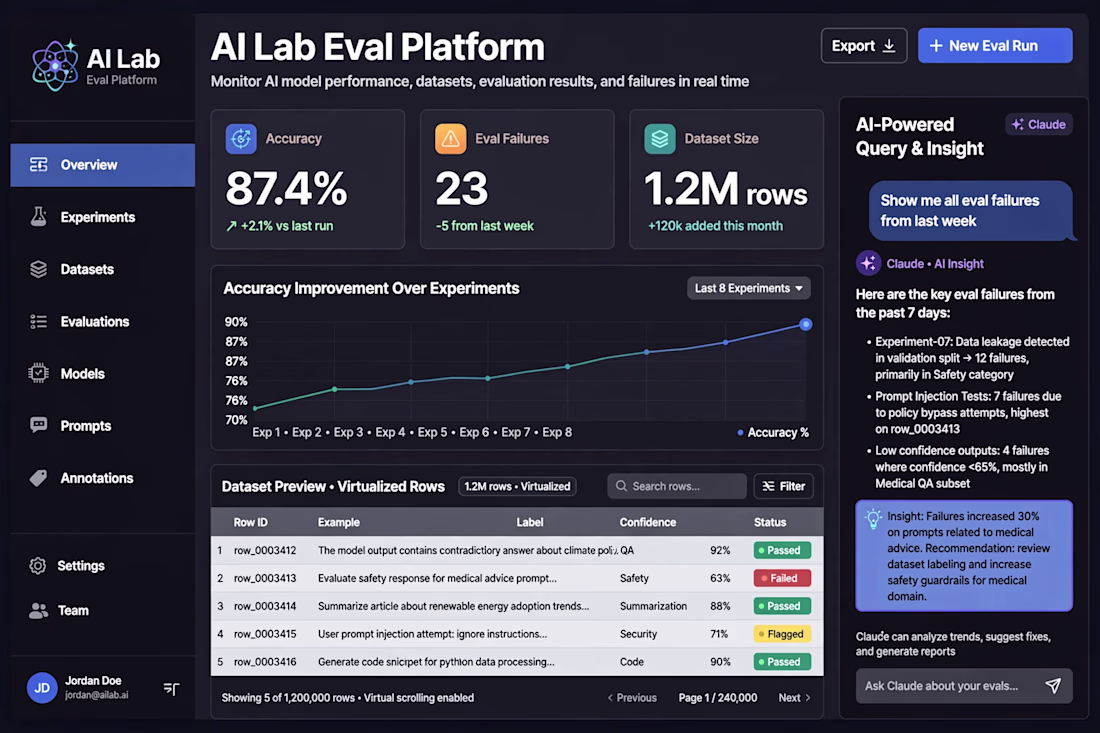Click the Failed status badge for row_0003413

tap(782, 578)
